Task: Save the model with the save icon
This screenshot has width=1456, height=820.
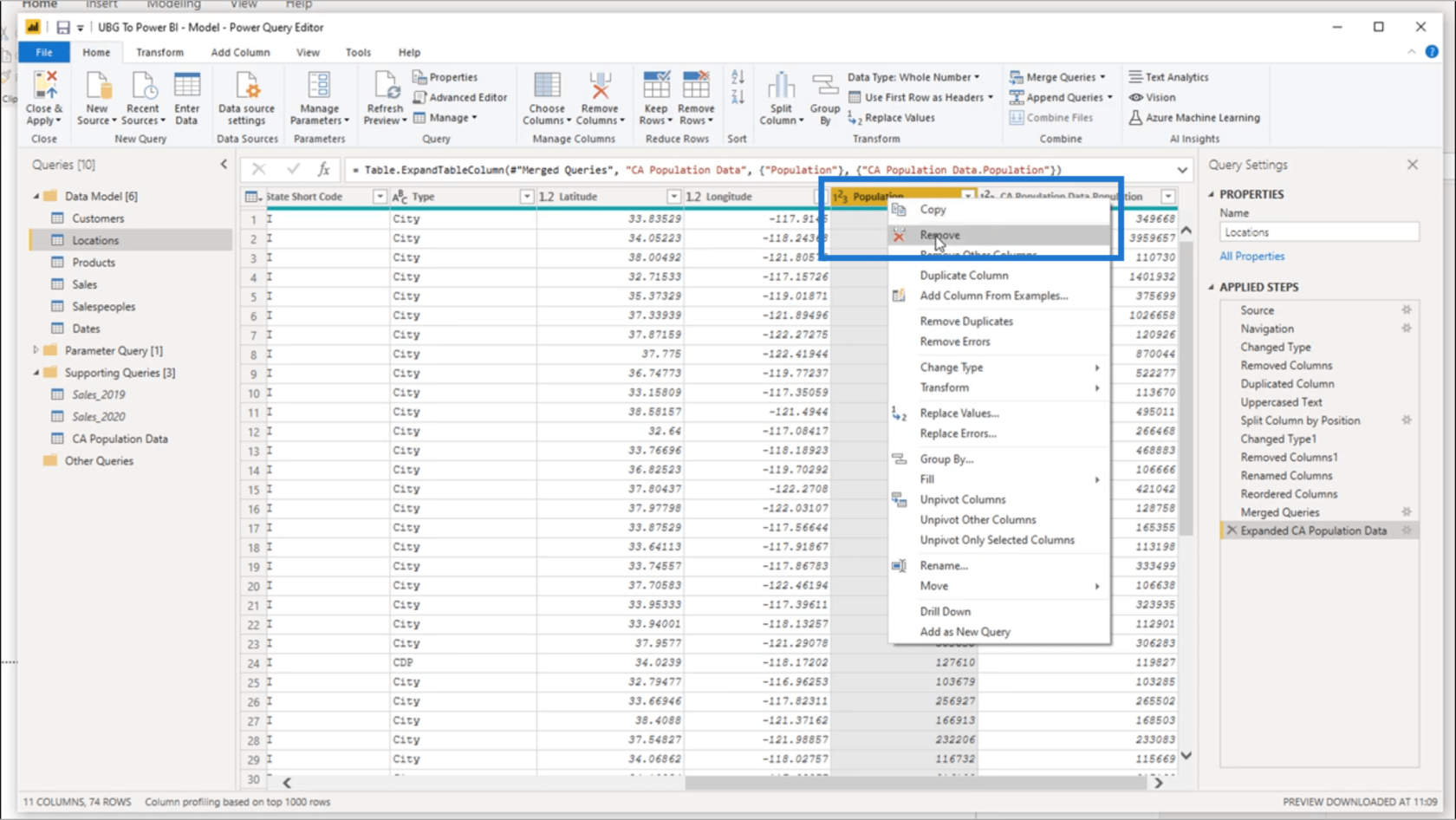Action: [62, 28]
